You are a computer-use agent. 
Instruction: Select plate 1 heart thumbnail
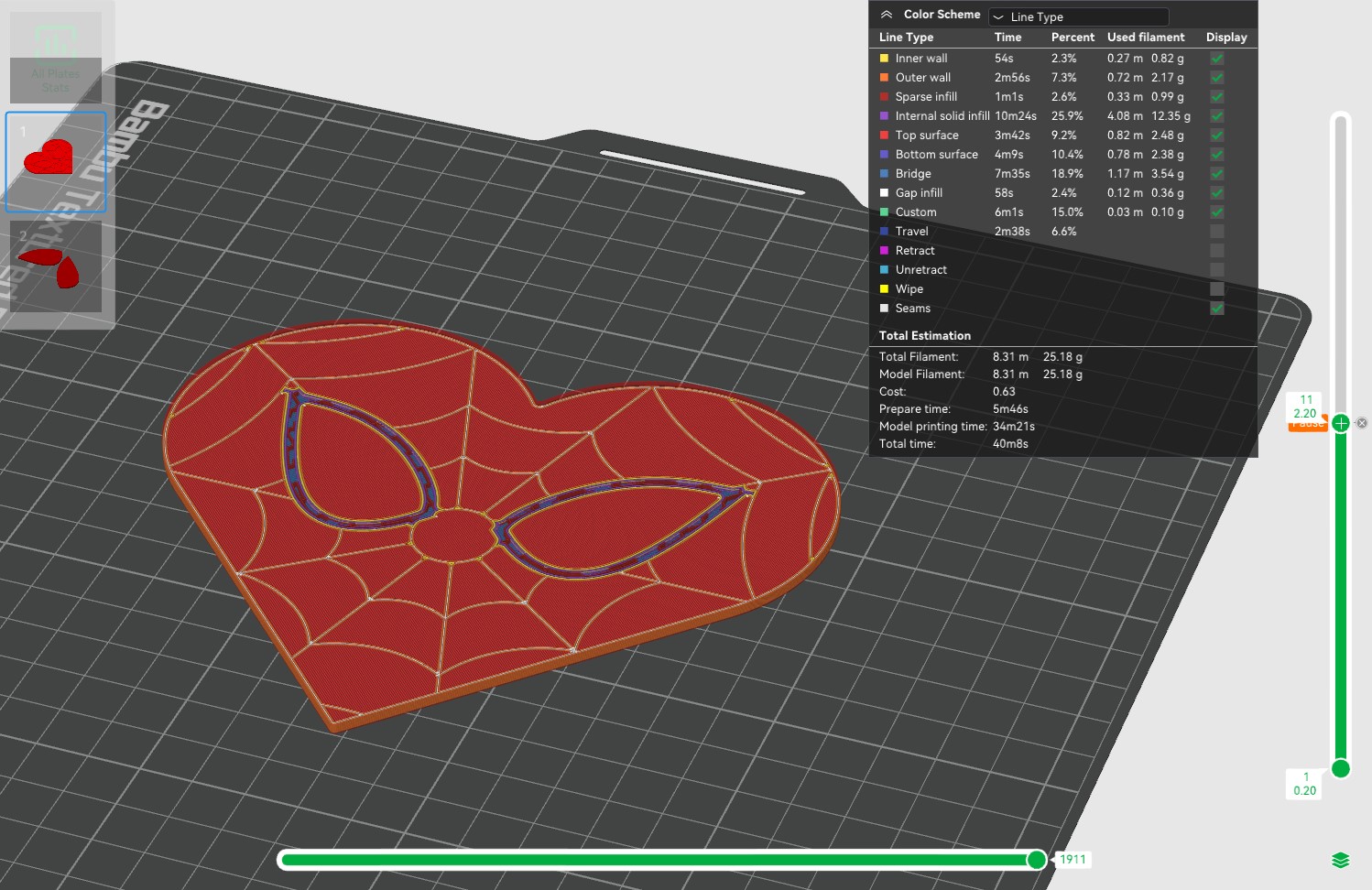(x=56, y=162)
